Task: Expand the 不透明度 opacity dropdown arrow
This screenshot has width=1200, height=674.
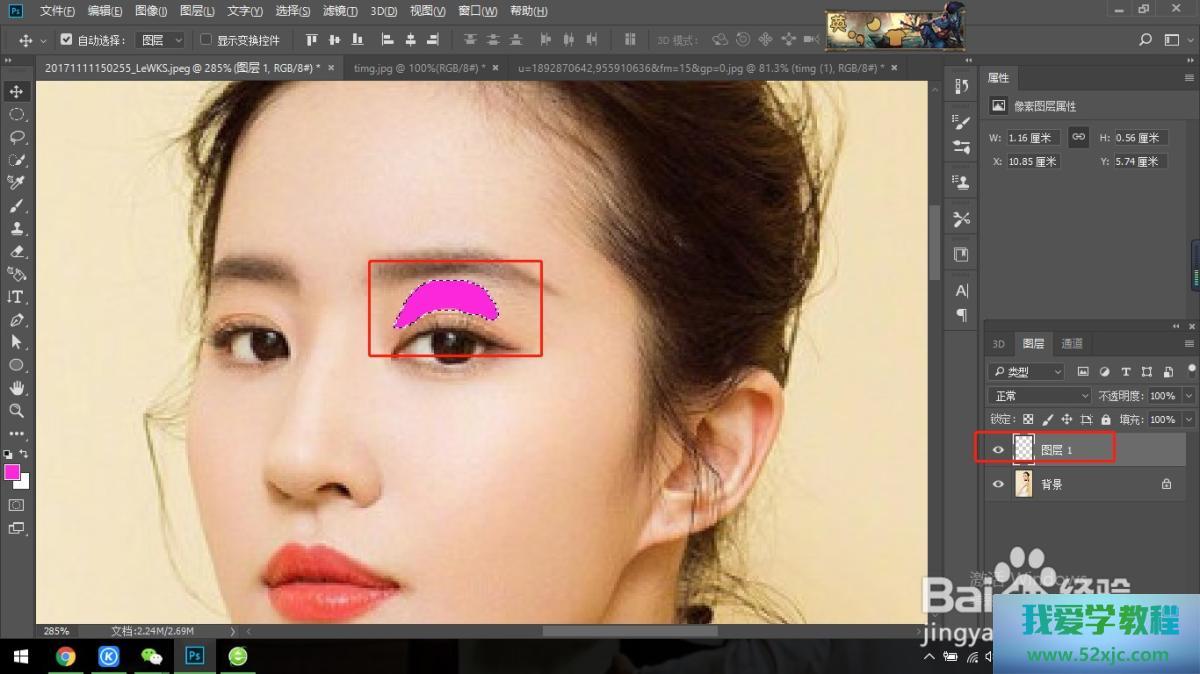Action: click(1188, 396)
